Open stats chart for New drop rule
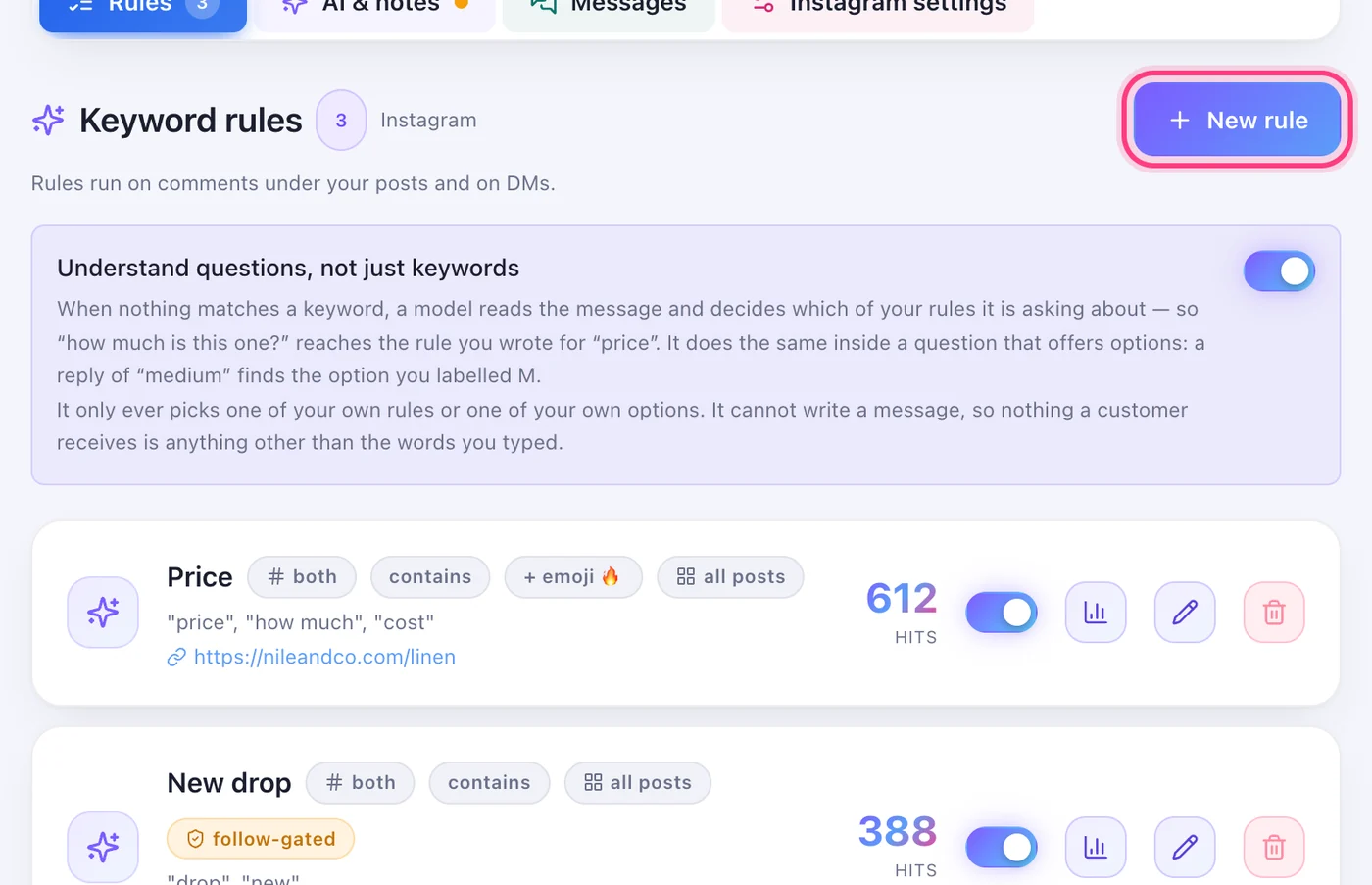 point(1095,847)
